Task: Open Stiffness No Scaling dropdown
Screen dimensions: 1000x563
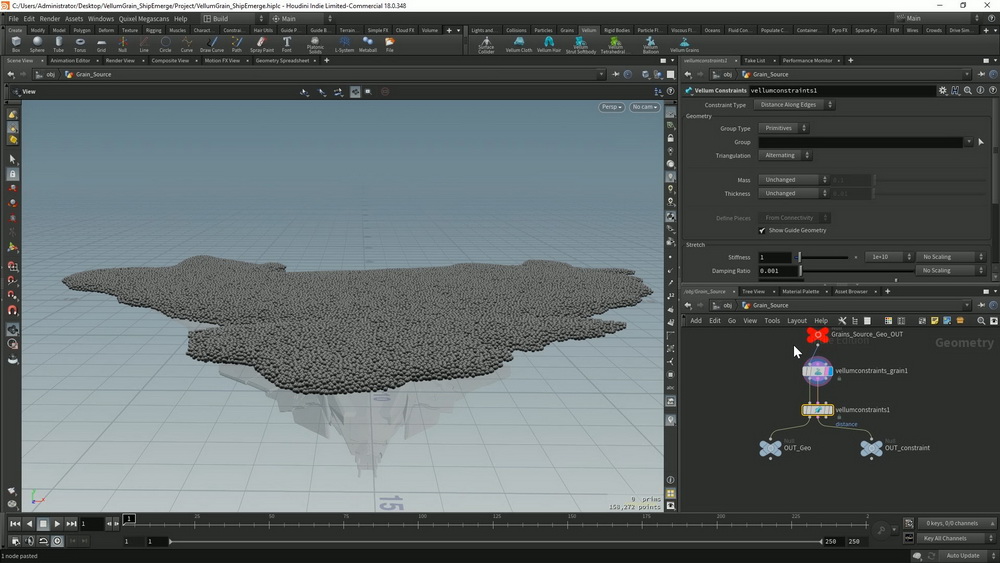Action: coord(950,257)
